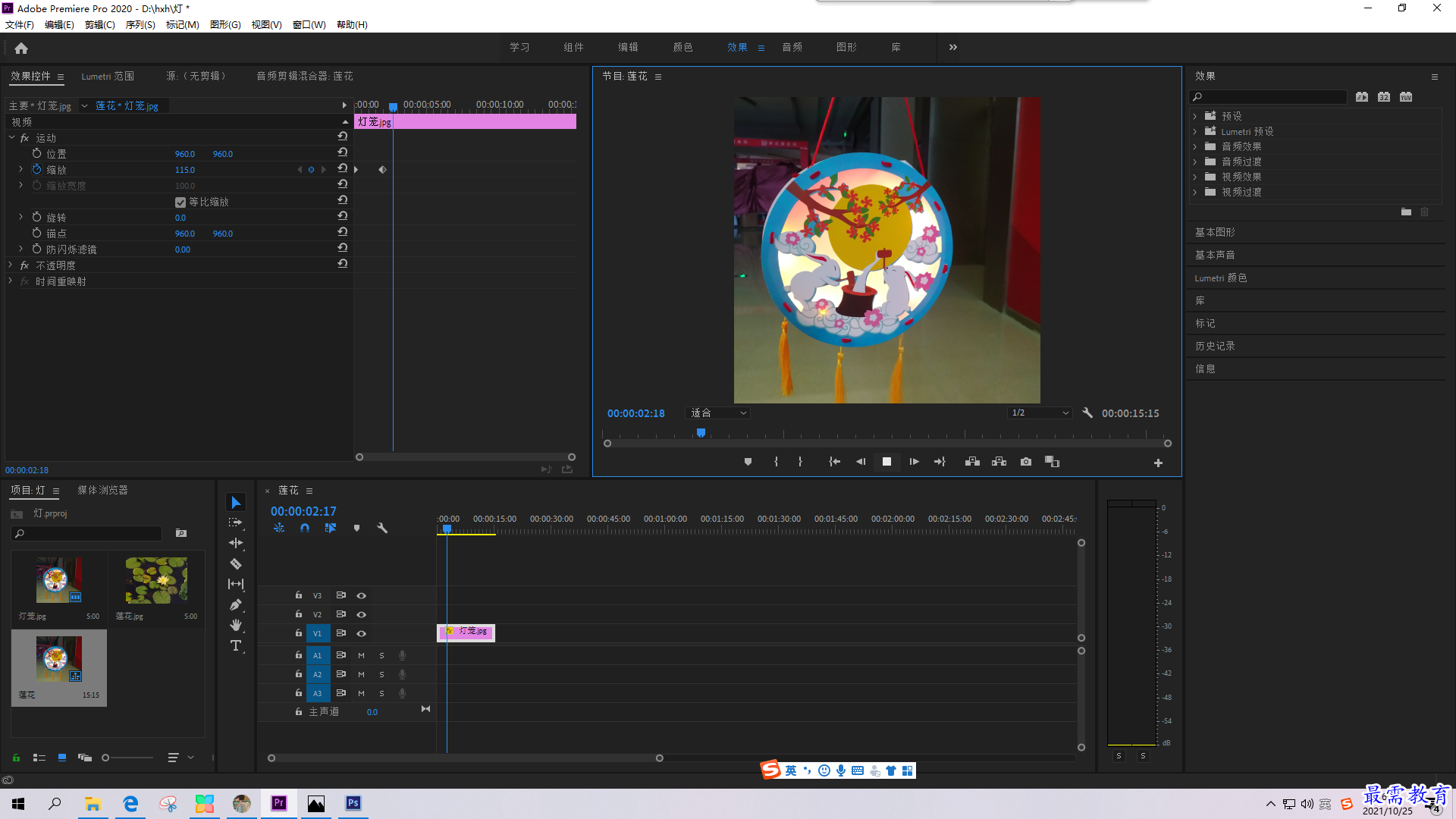
Task: Select the Slip tool
Action: [236, 584]
